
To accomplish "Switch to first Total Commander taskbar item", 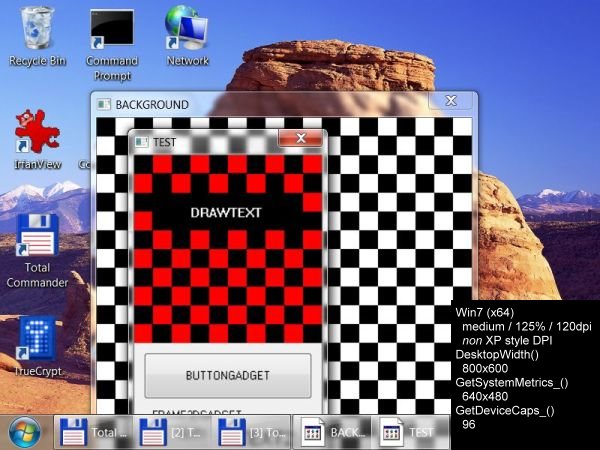I will pyautogui.click(x=93, y=432).
